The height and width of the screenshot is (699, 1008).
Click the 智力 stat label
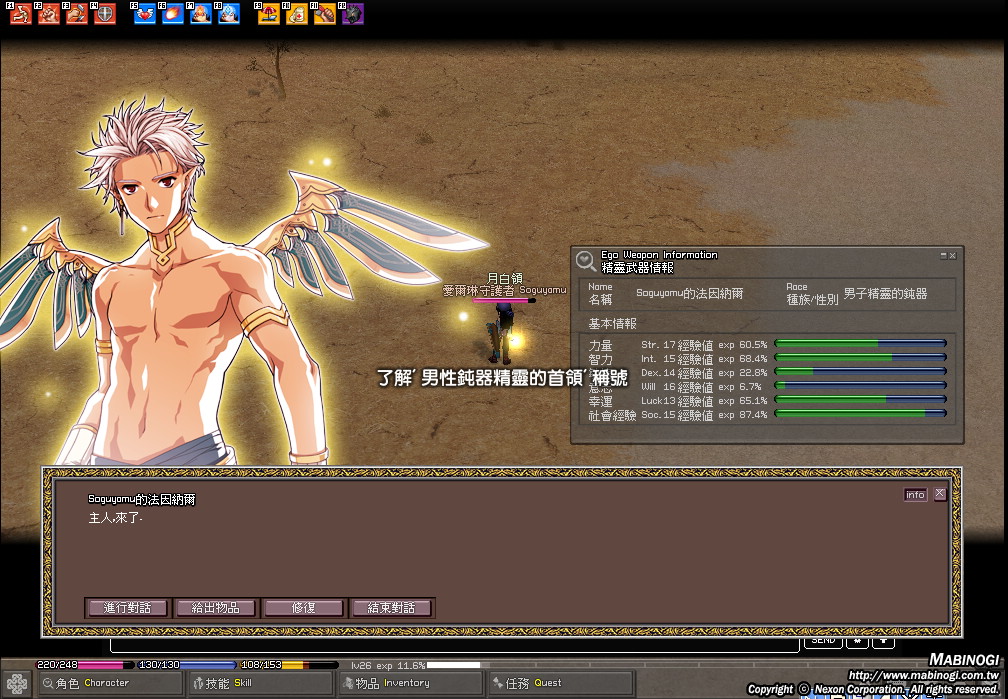600,359
